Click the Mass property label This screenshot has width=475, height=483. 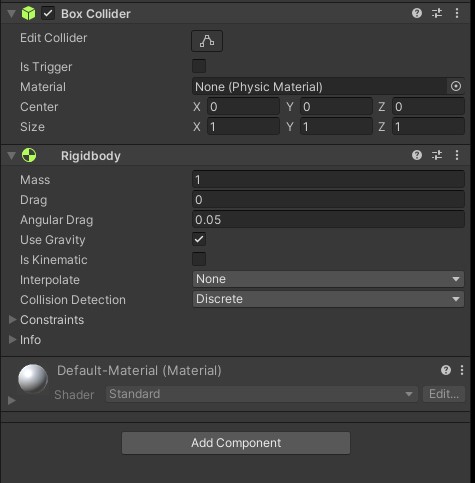tap(35, 180)
